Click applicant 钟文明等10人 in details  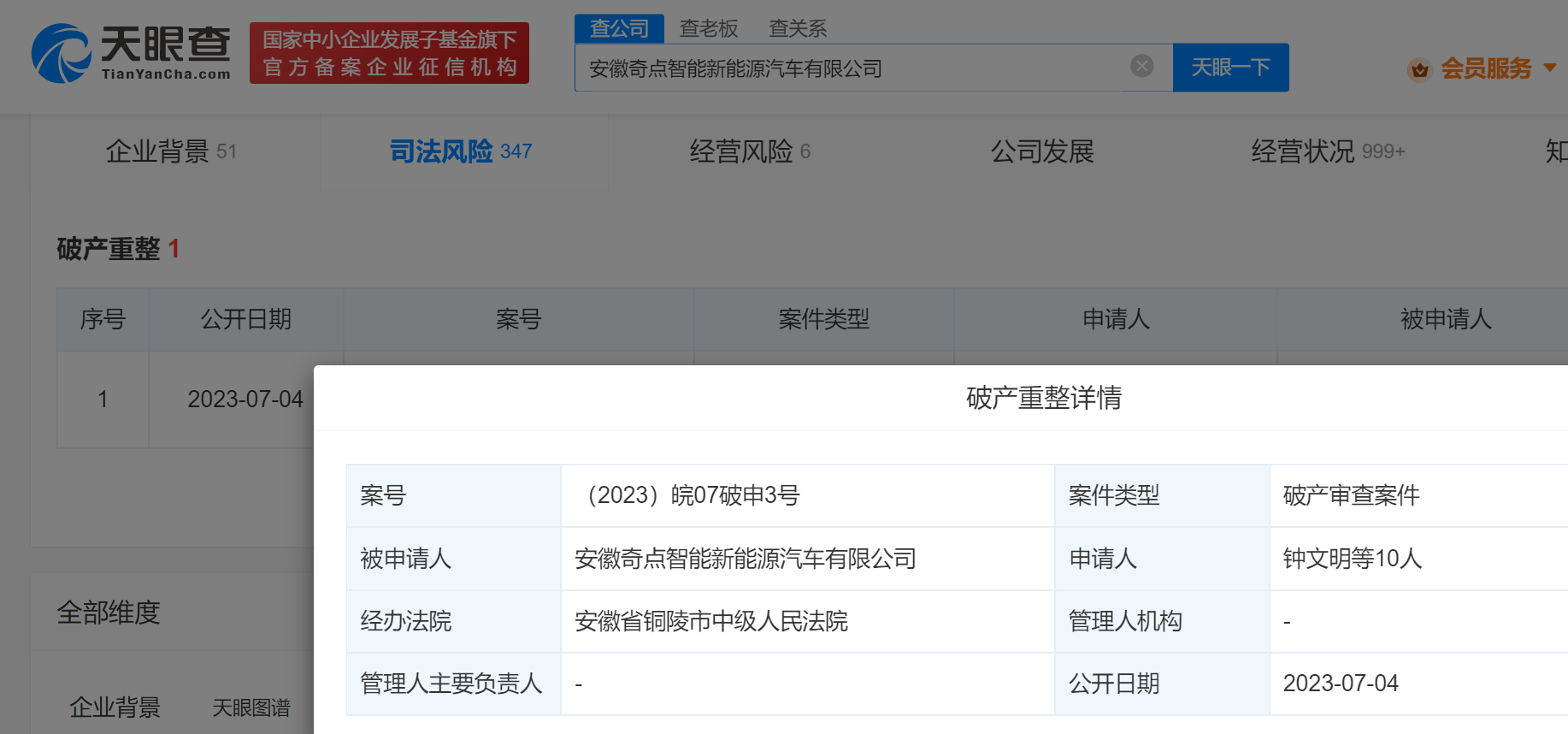pyautogui.click(x=1352, y=559)
